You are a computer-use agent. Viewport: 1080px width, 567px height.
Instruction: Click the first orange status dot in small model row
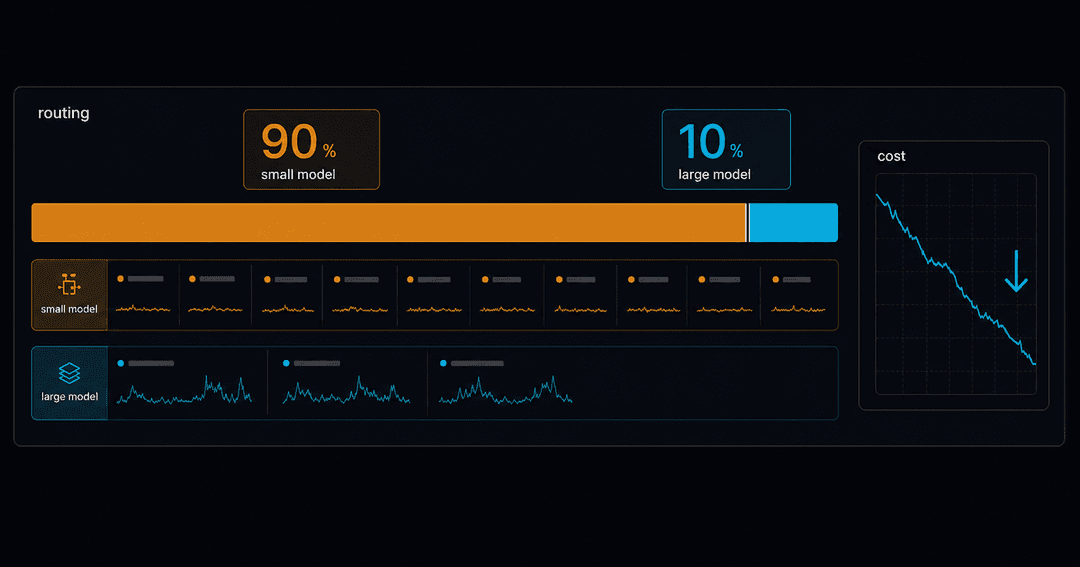121,279
